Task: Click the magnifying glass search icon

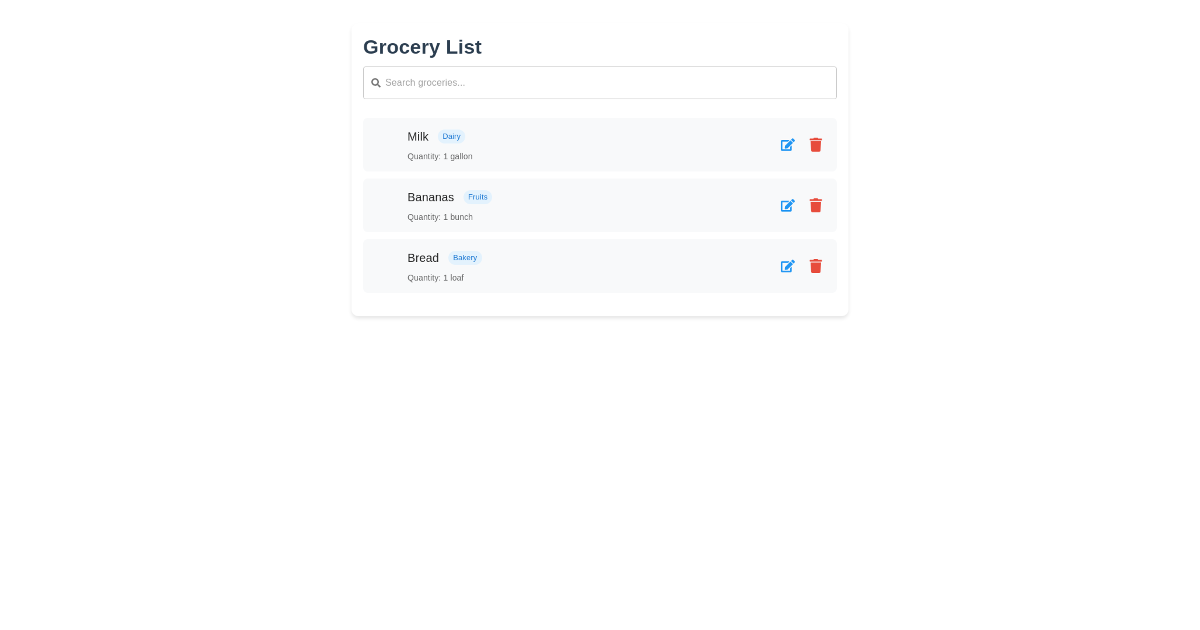Action: 376,82
